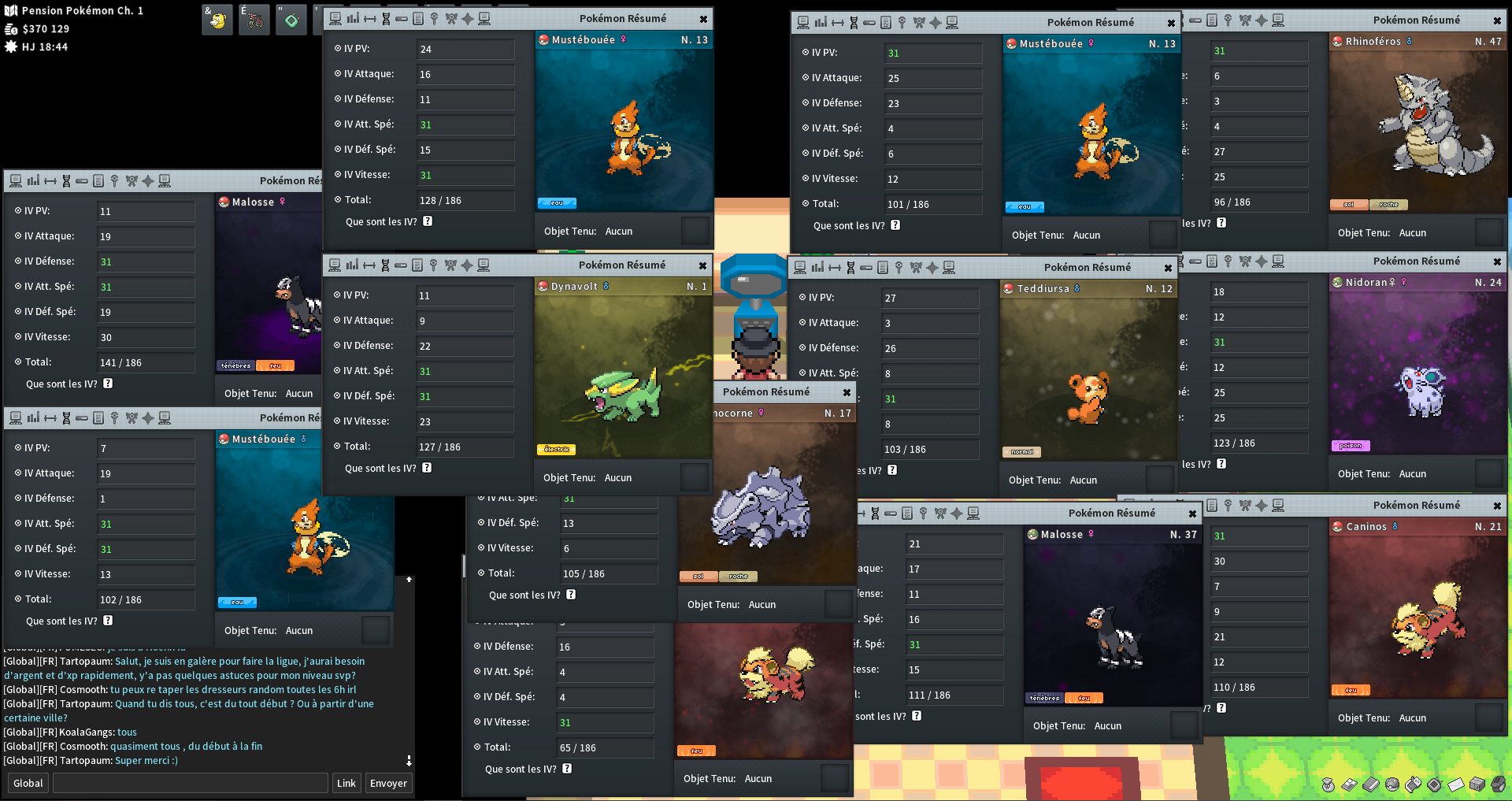This screenshot has width=1512, height=801.
Task: Switch to the ribbon tab in Malosse 141/186 résumé
Action: (x=132, y=180)
